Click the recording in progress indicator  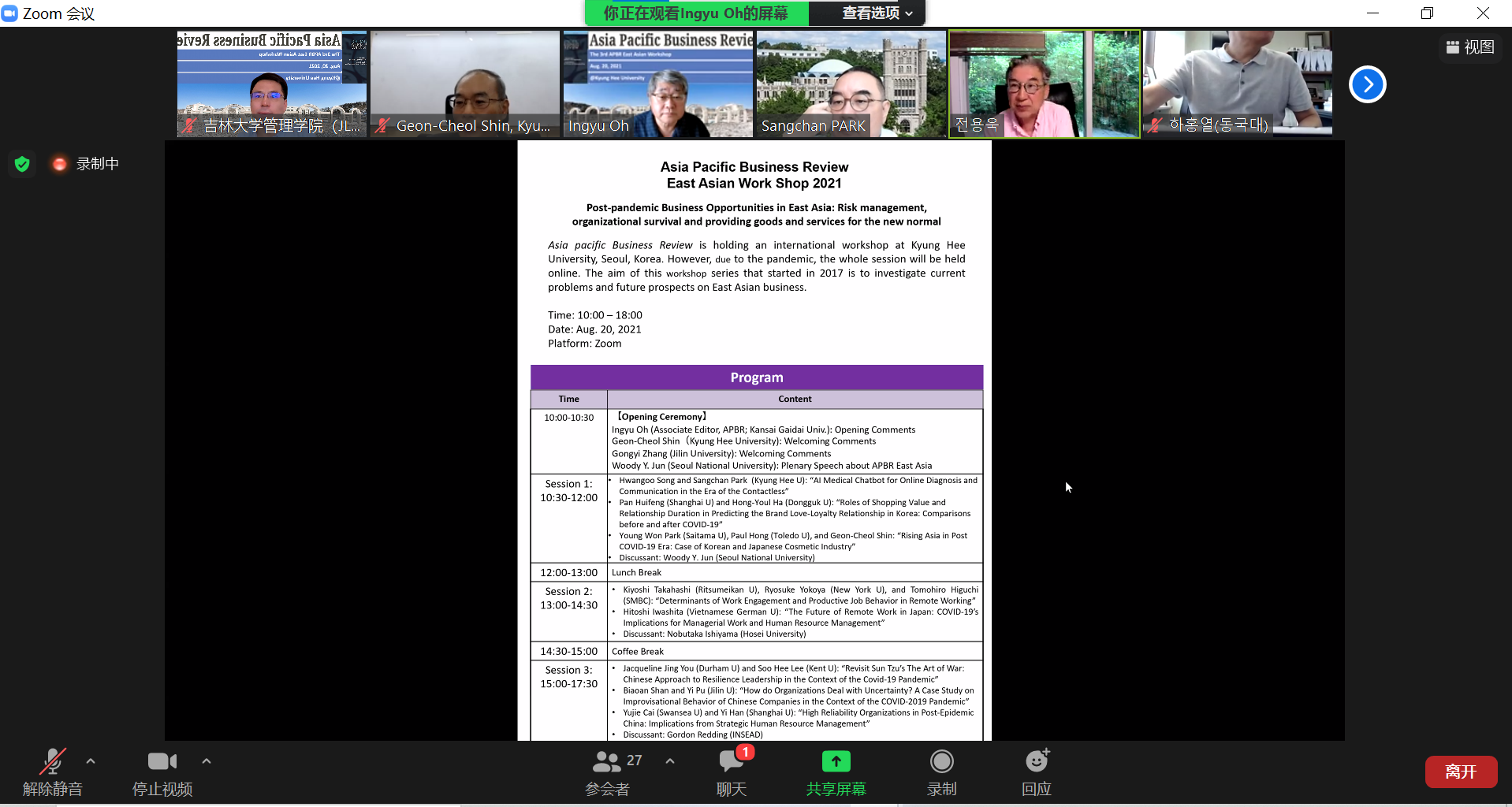tap(86, 164)
